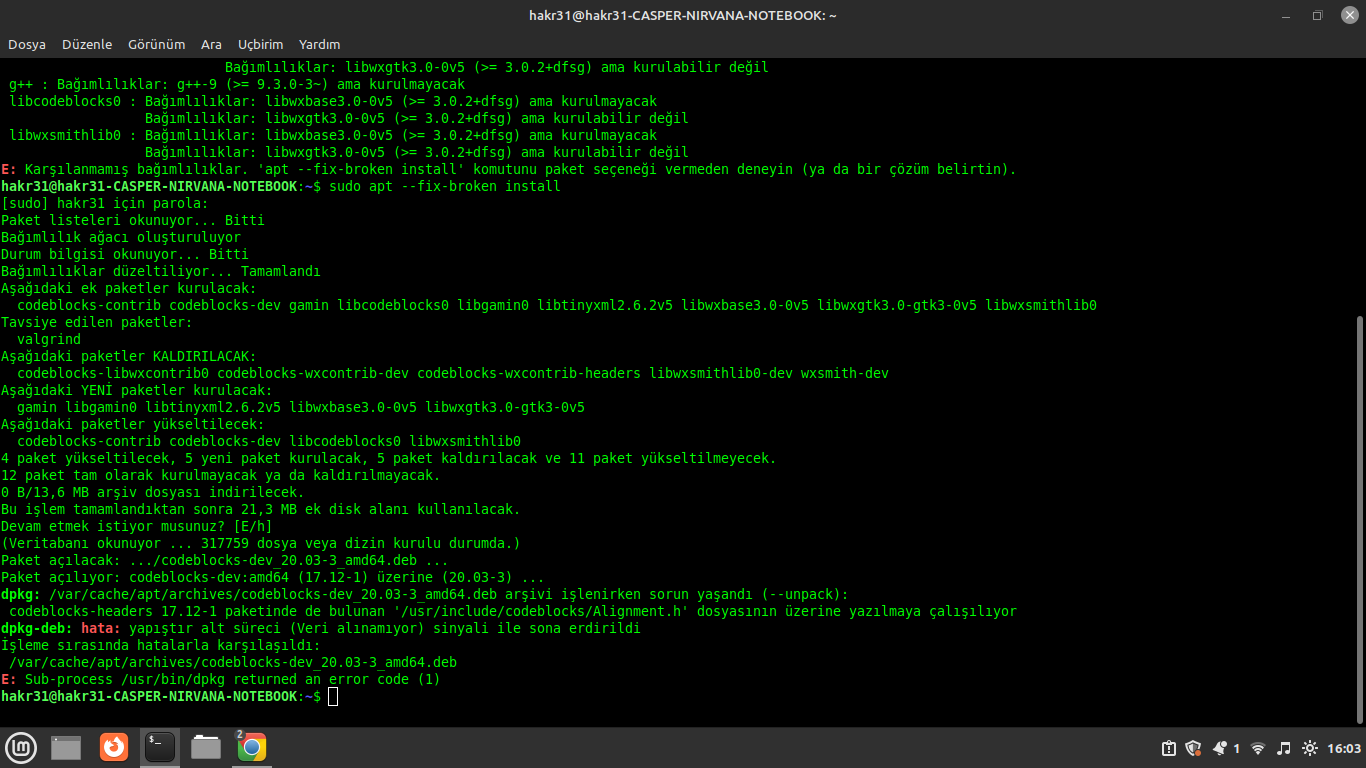Switch to Google Chrome in the taskbar
Screen dimensions: 1366x768
pos(251,747)
